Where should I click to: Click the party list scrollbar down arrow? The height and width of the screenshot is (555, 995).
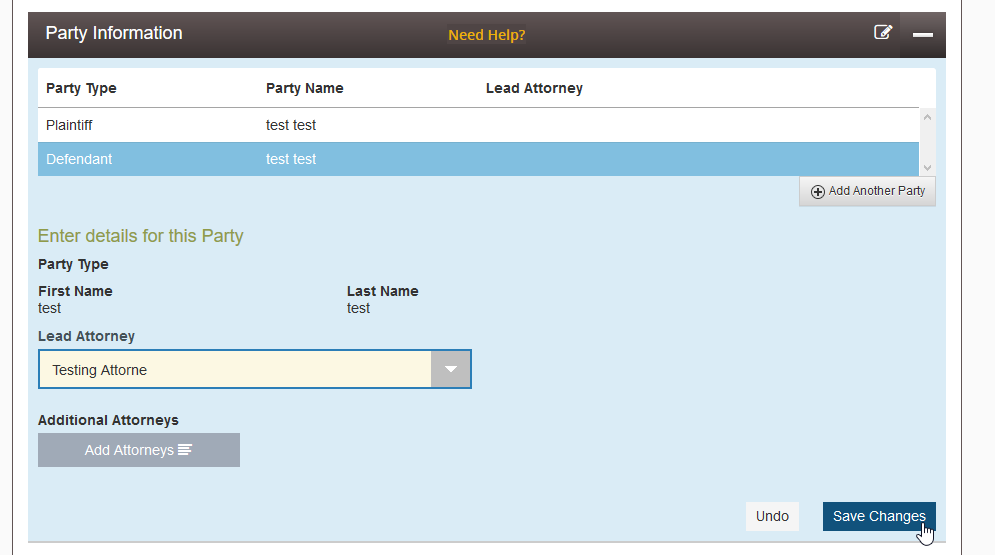coord(927,167)
